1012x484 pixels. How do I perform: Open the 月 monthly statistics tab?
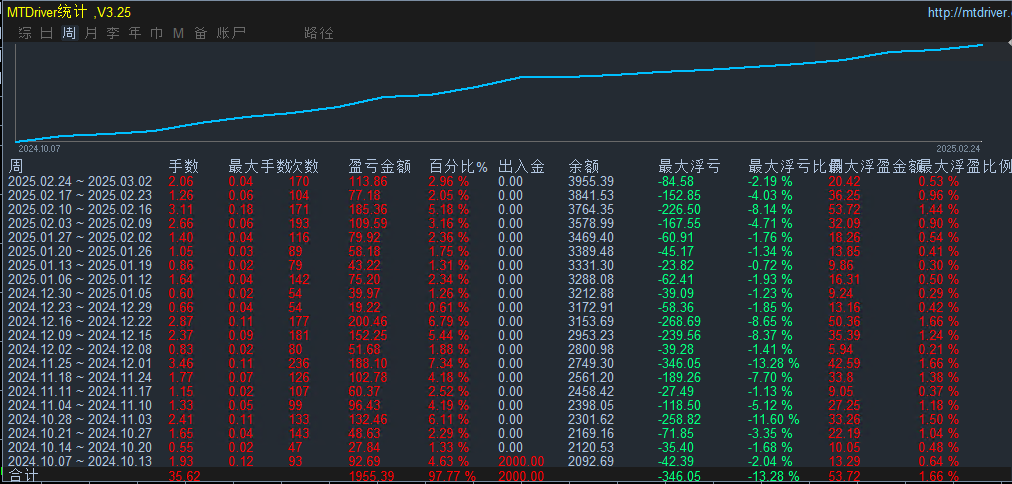click(91, 33)
